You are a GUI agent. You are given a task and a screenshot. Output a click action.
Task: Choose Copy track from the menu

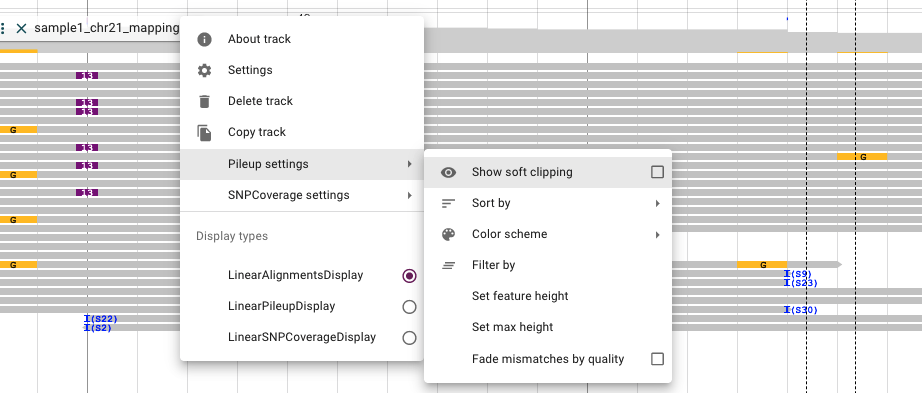(302, 132)
